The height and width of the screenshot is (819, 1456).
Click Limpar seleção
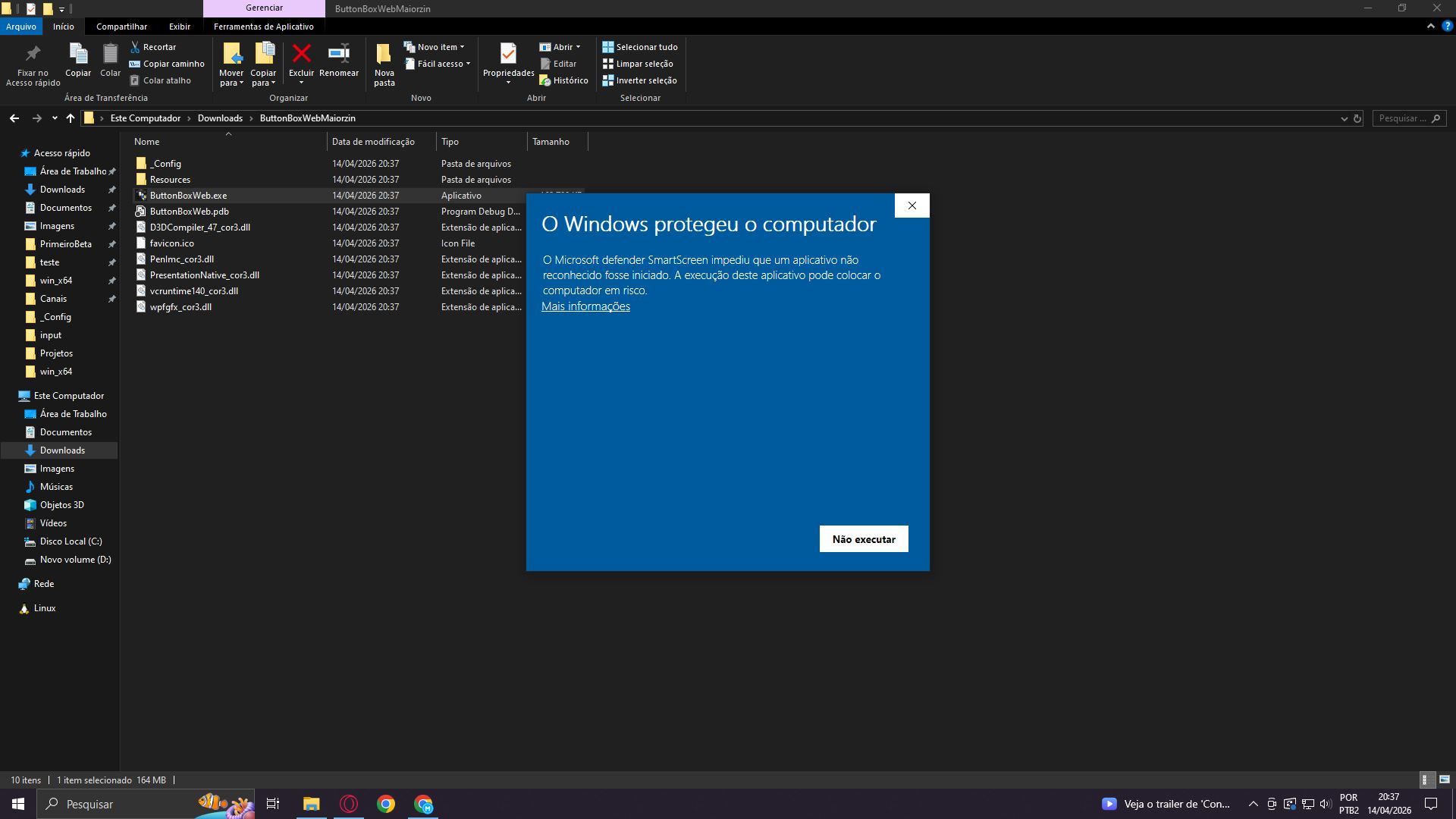(638, 64)
